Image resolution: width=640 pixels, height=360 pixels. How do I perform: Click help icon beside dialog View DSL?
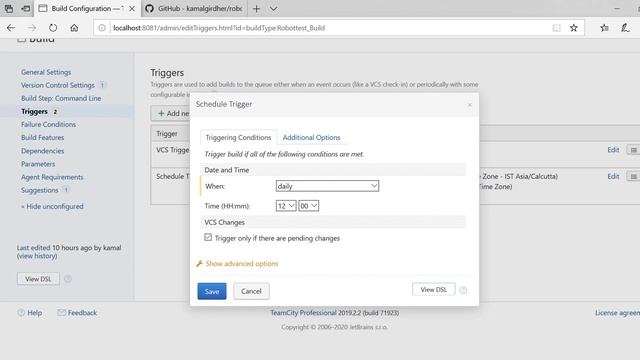pos(463,290)
